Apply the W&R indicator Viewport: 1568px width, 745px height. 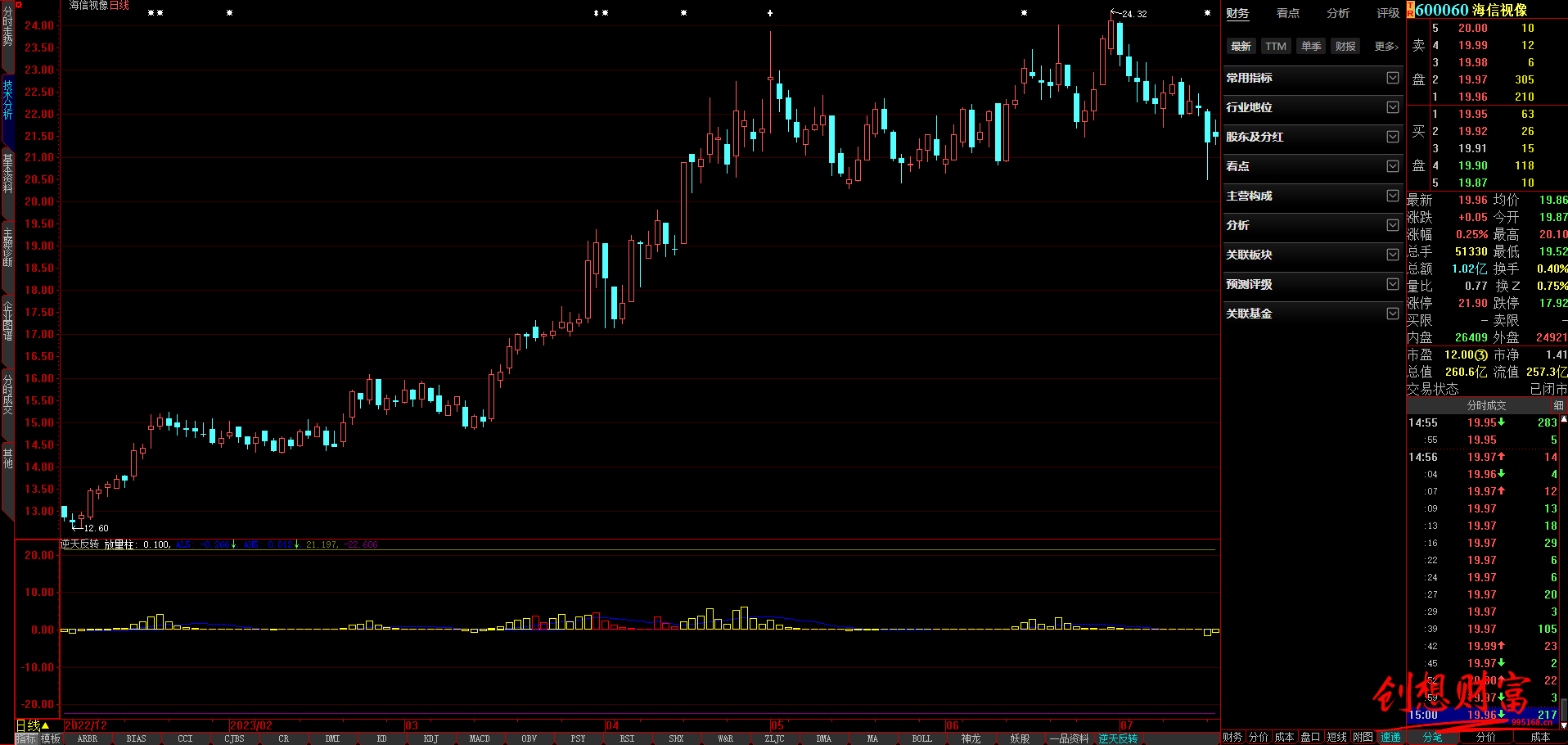click(x=726, y=738)
